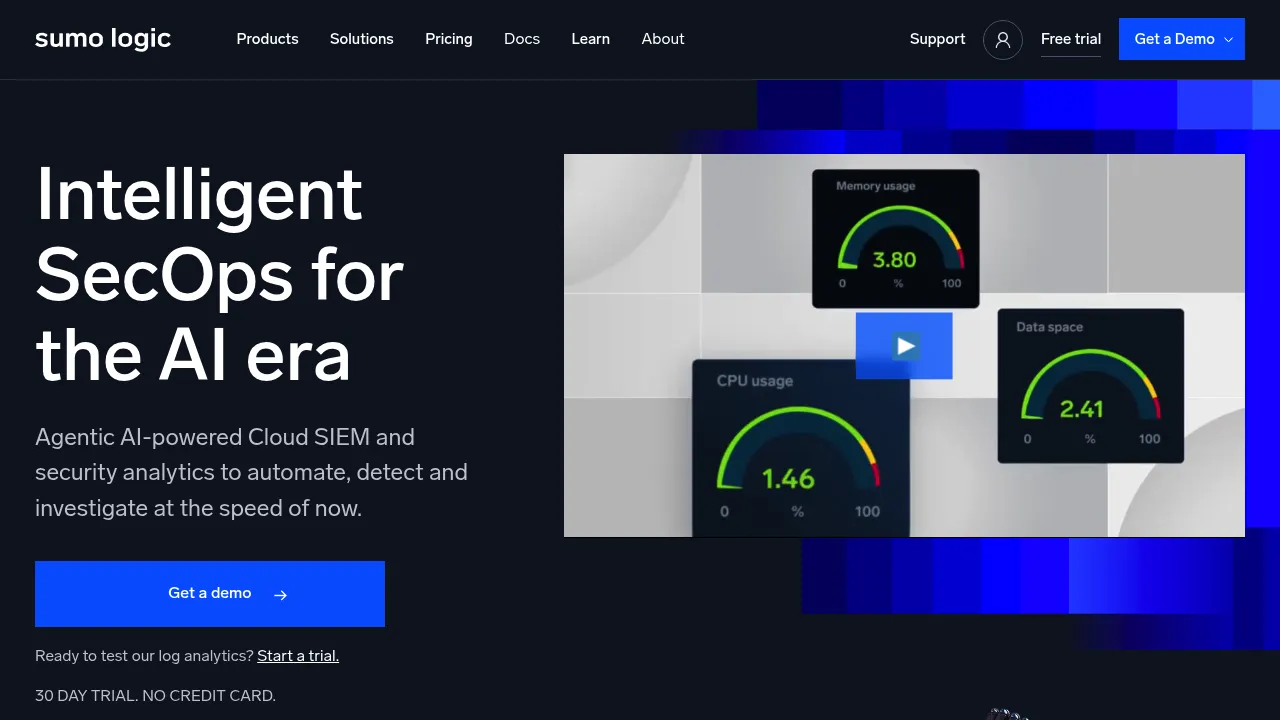Click the sumo logic logo
This screenshot has width=1280, height=720.
pyautogui.click(x=103, y=39)
